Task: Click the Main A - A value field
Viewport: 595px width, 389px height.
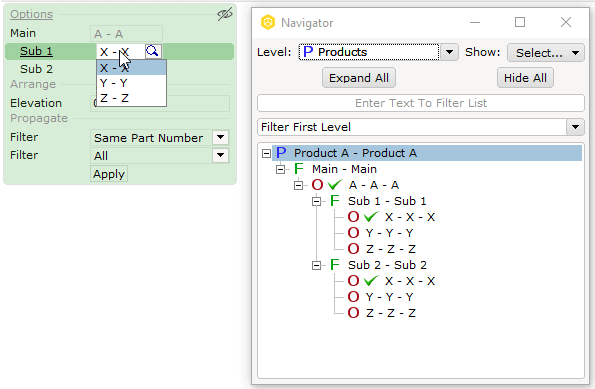Action: point(126,34)
